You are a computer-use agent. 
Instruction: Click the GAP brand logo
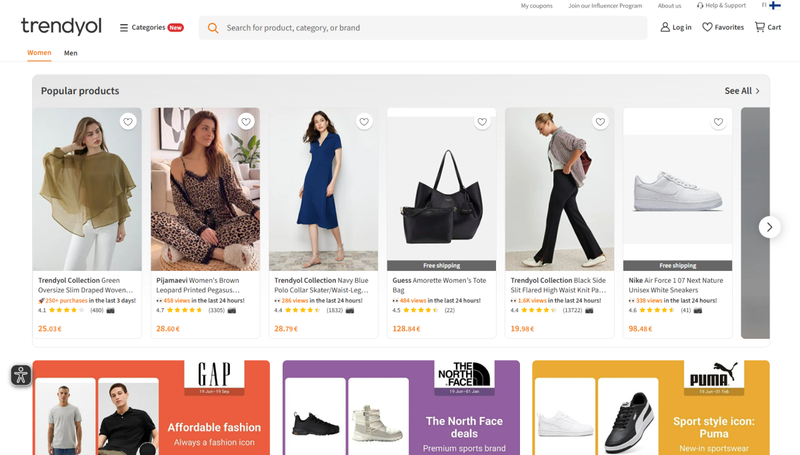tap(214, 374)
